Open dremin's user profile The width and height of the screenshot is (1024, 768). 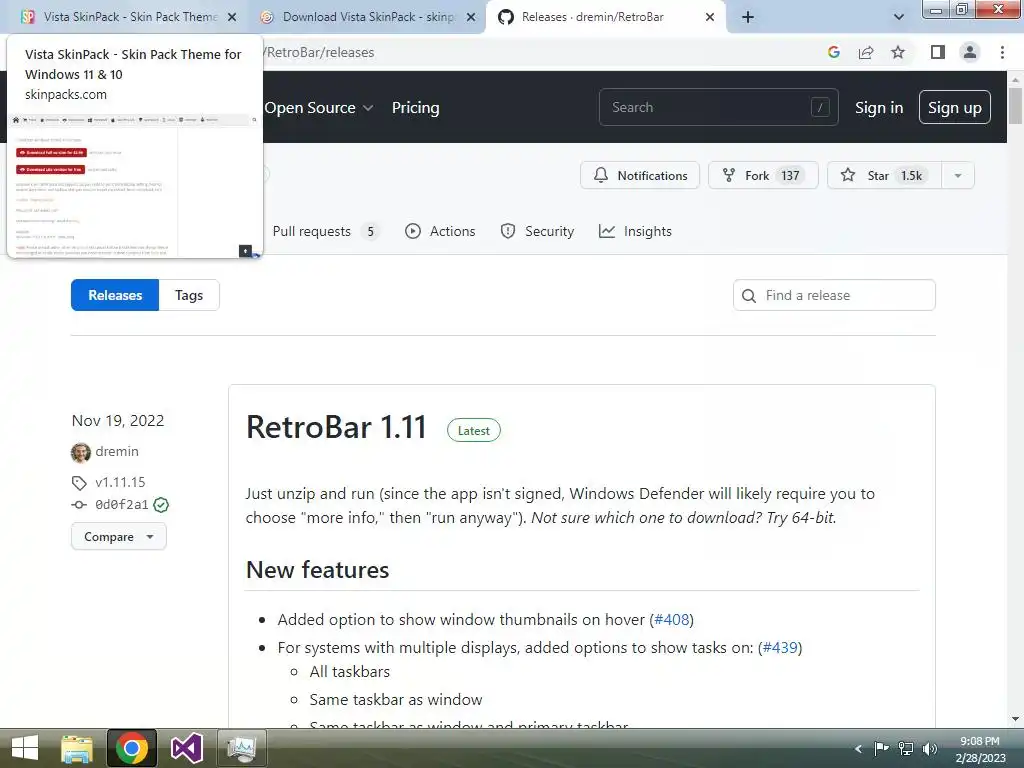pyautogui.click(x=117, y=451)
